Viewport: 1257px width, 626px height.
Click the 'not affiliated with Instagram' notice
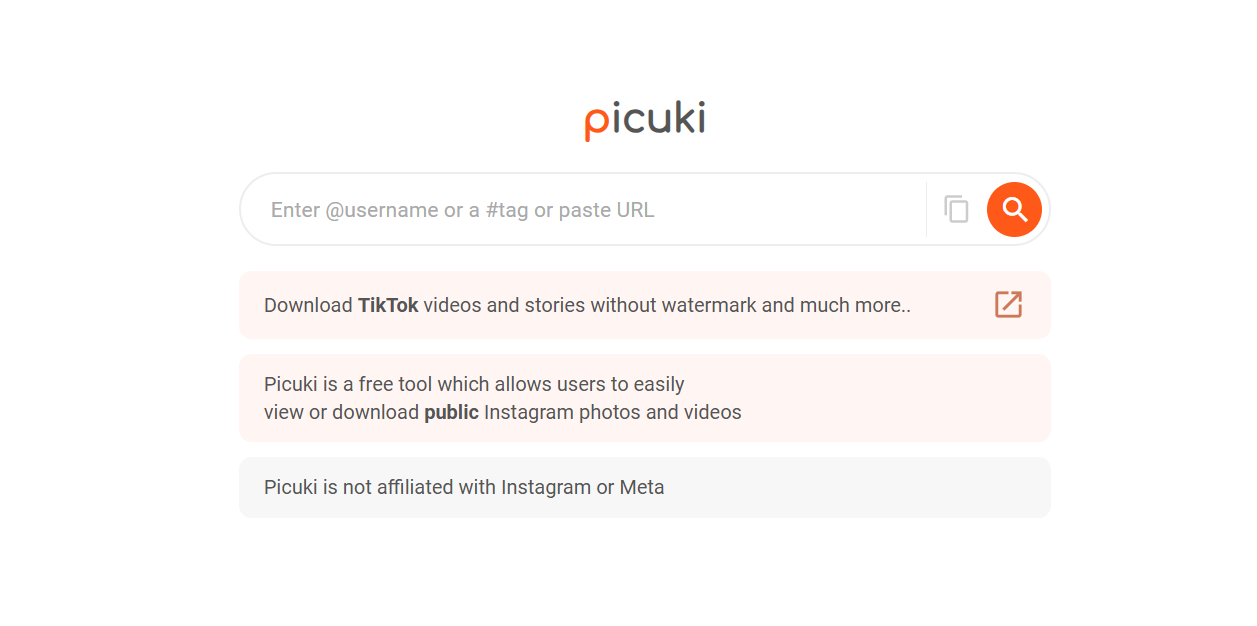[x=645, y=488]
